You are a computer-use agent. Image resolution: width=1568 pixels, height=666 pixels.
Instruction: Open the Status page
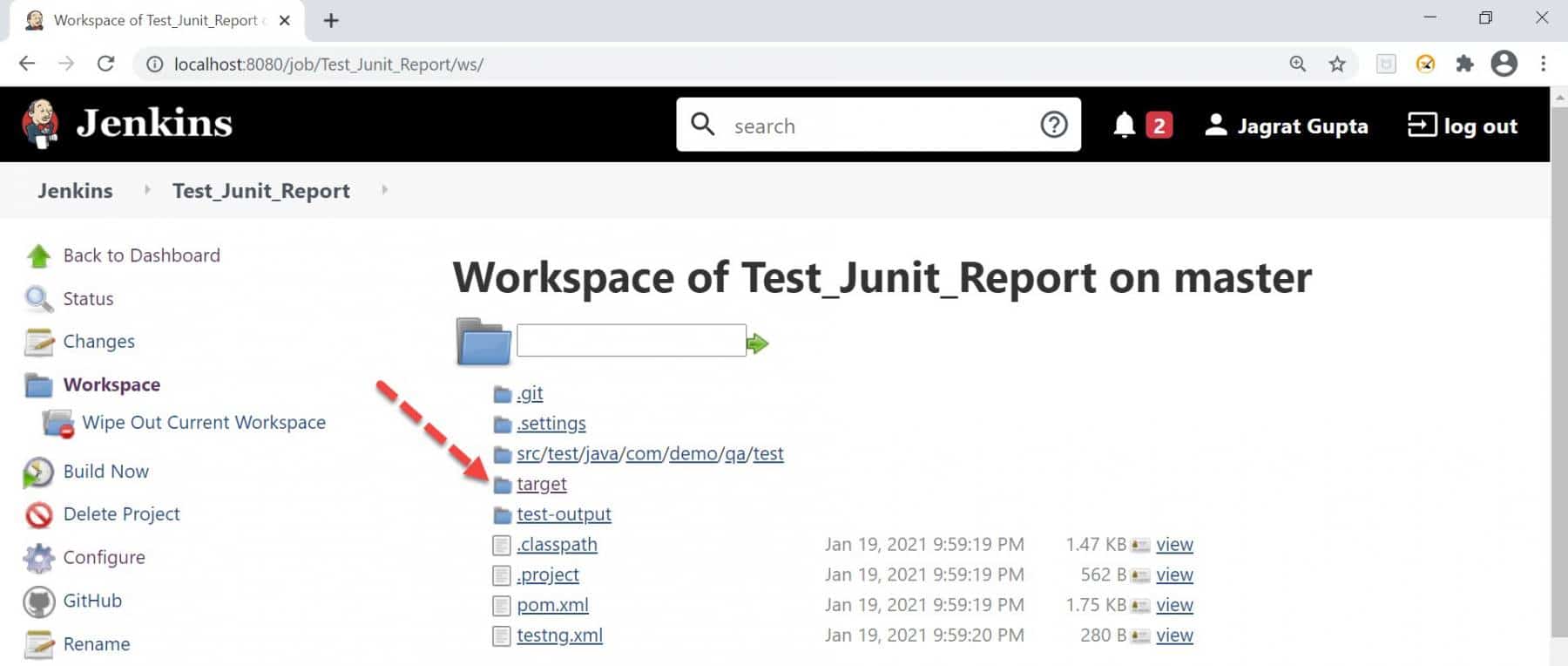[x=88, y=299]
